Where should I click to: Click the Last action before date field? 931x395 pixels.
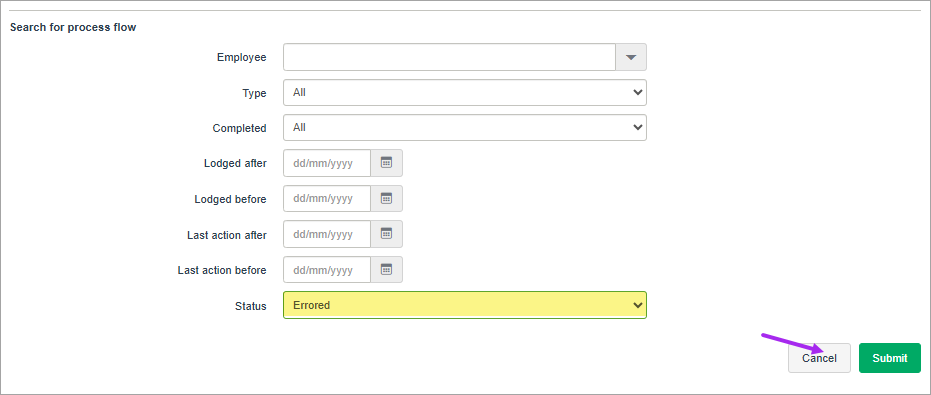(327, 270)
